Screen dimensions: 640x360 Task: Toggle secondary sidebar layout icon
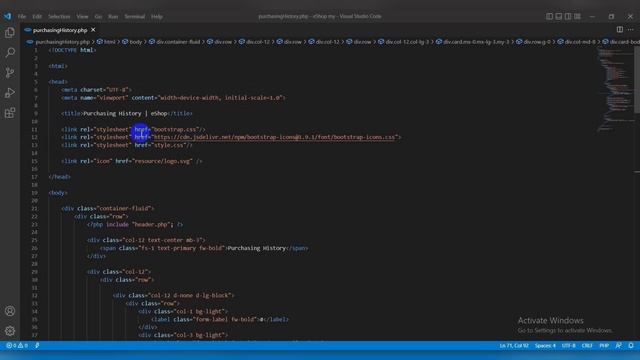[568, 16]
